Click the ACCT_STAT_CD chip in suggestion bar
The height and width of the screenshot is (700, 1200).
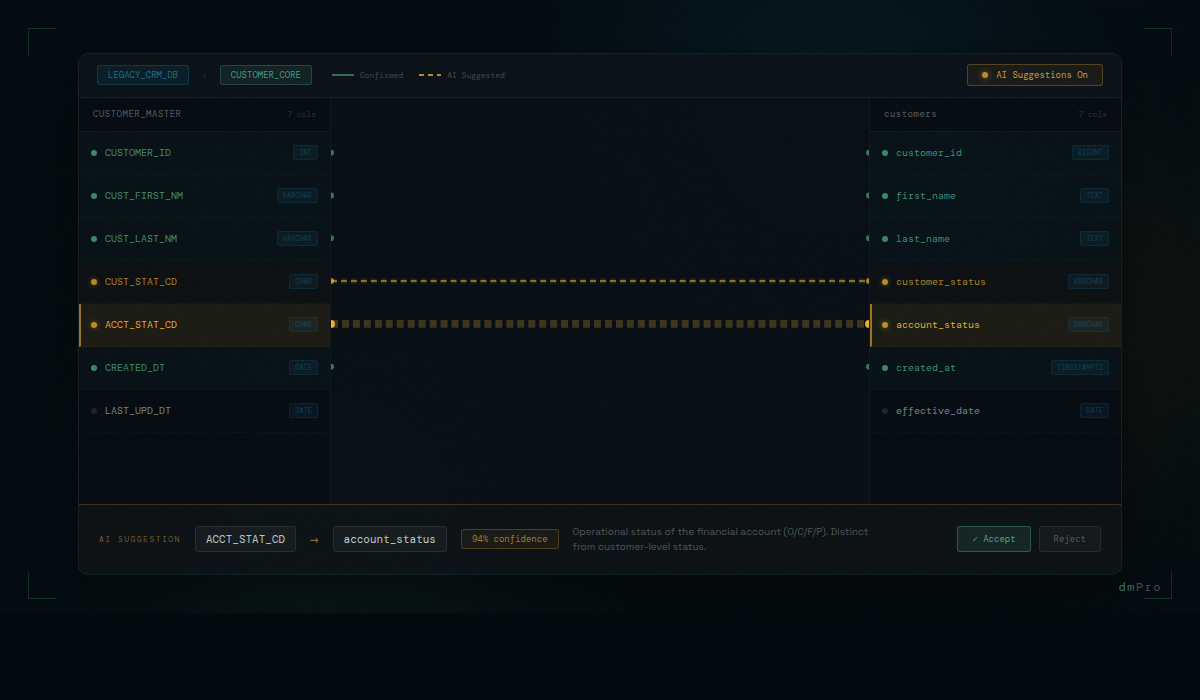click(245, 539)
